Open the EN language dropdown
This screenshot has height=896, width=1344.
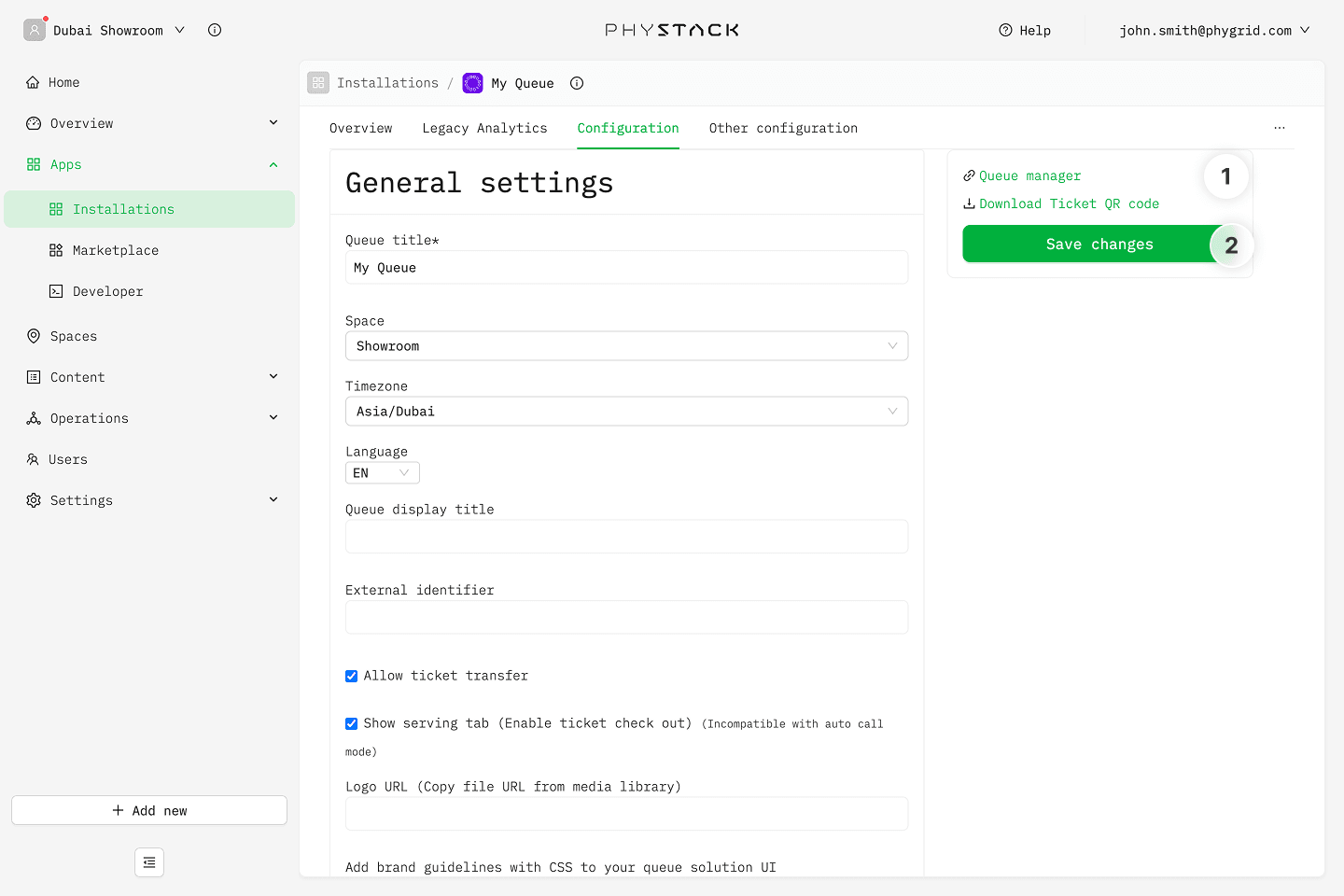pyautogui.click(x=382, y=473)
